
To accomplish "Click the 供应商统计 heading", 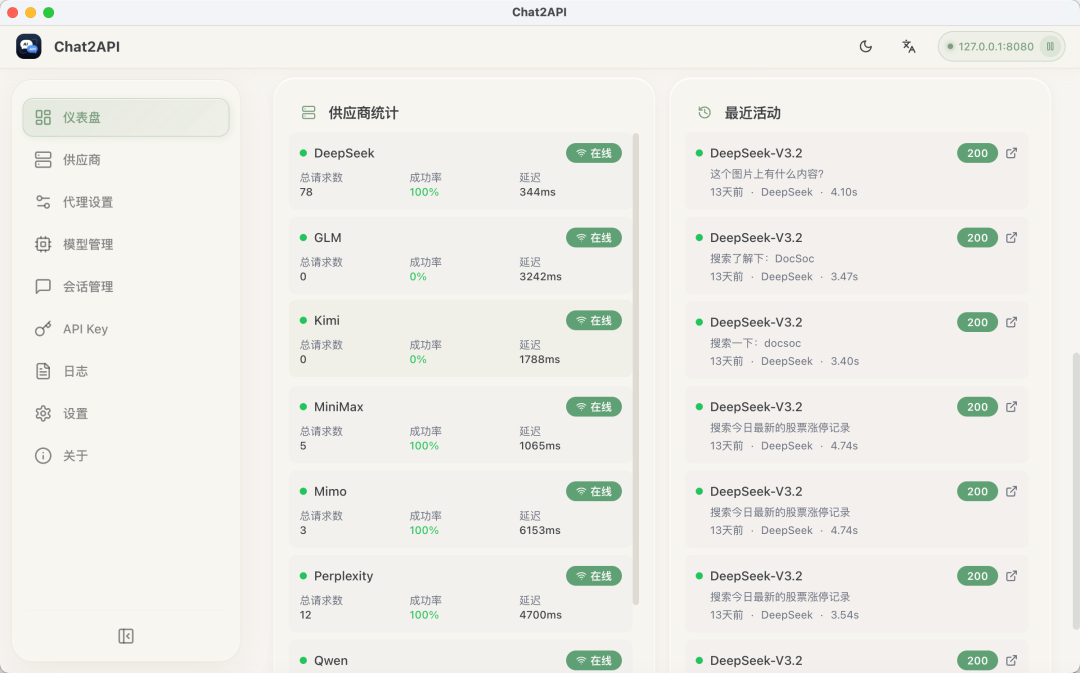I will click(x=363, y=113).
